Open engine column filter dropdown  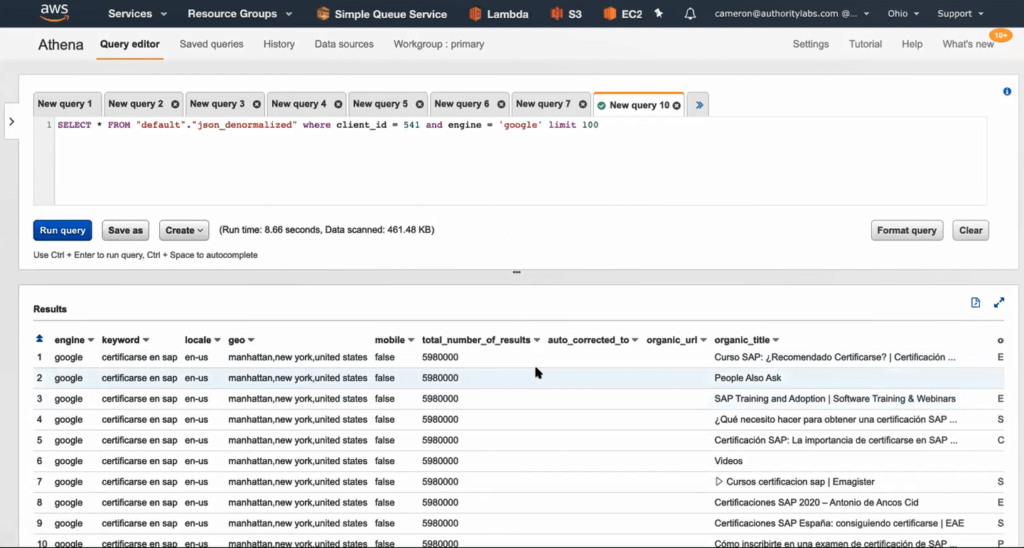(x=91, y=340)
